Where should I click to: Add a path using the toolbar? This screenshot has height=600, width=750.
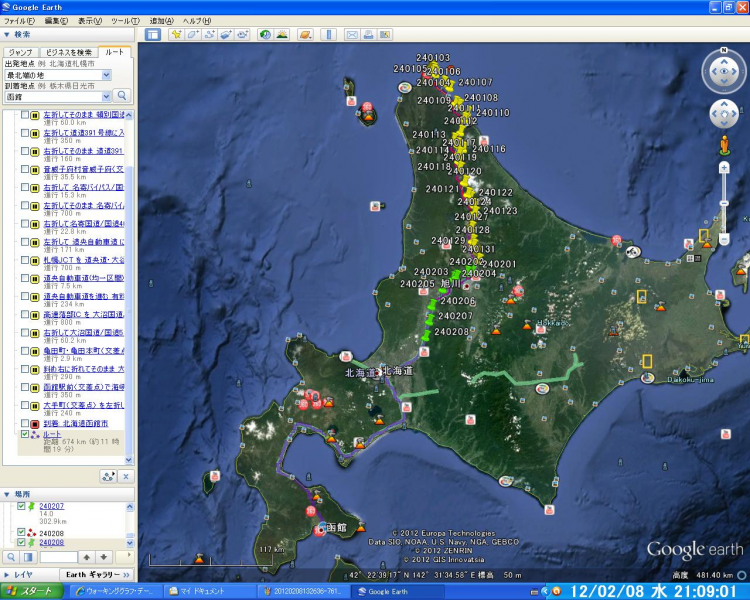point(209,34)
